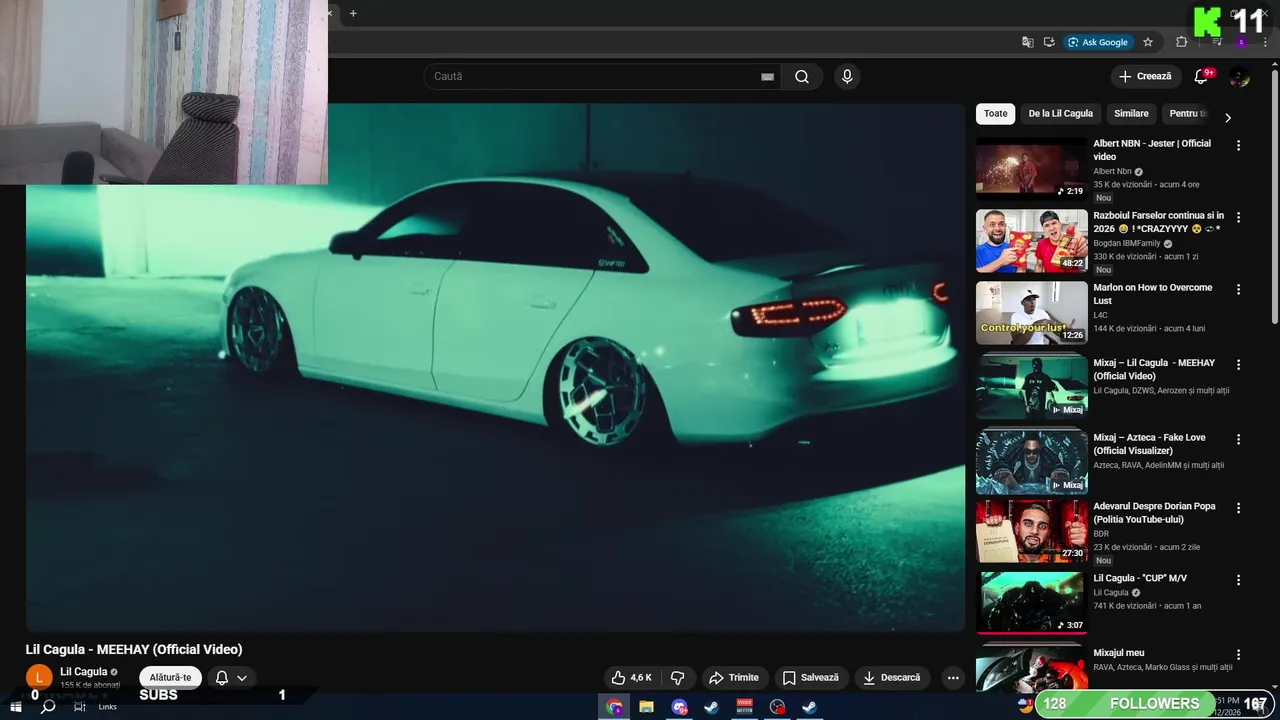The image size is (1280, 720).
Task: Expand the notification preferences dropdown
Action: point(242,678)
